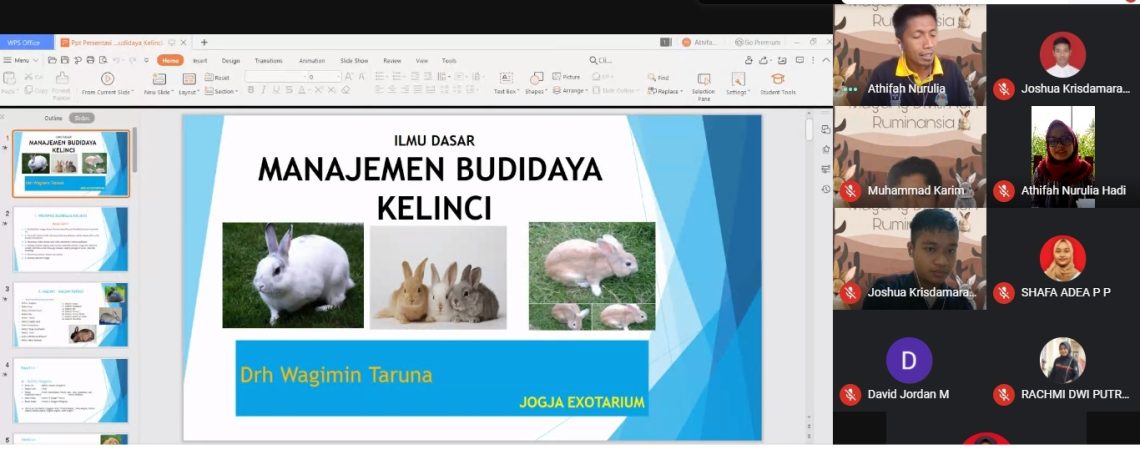Screen dimensions: 1140x450
Task: Select slide 2 thumbnail
Action: 71,239
